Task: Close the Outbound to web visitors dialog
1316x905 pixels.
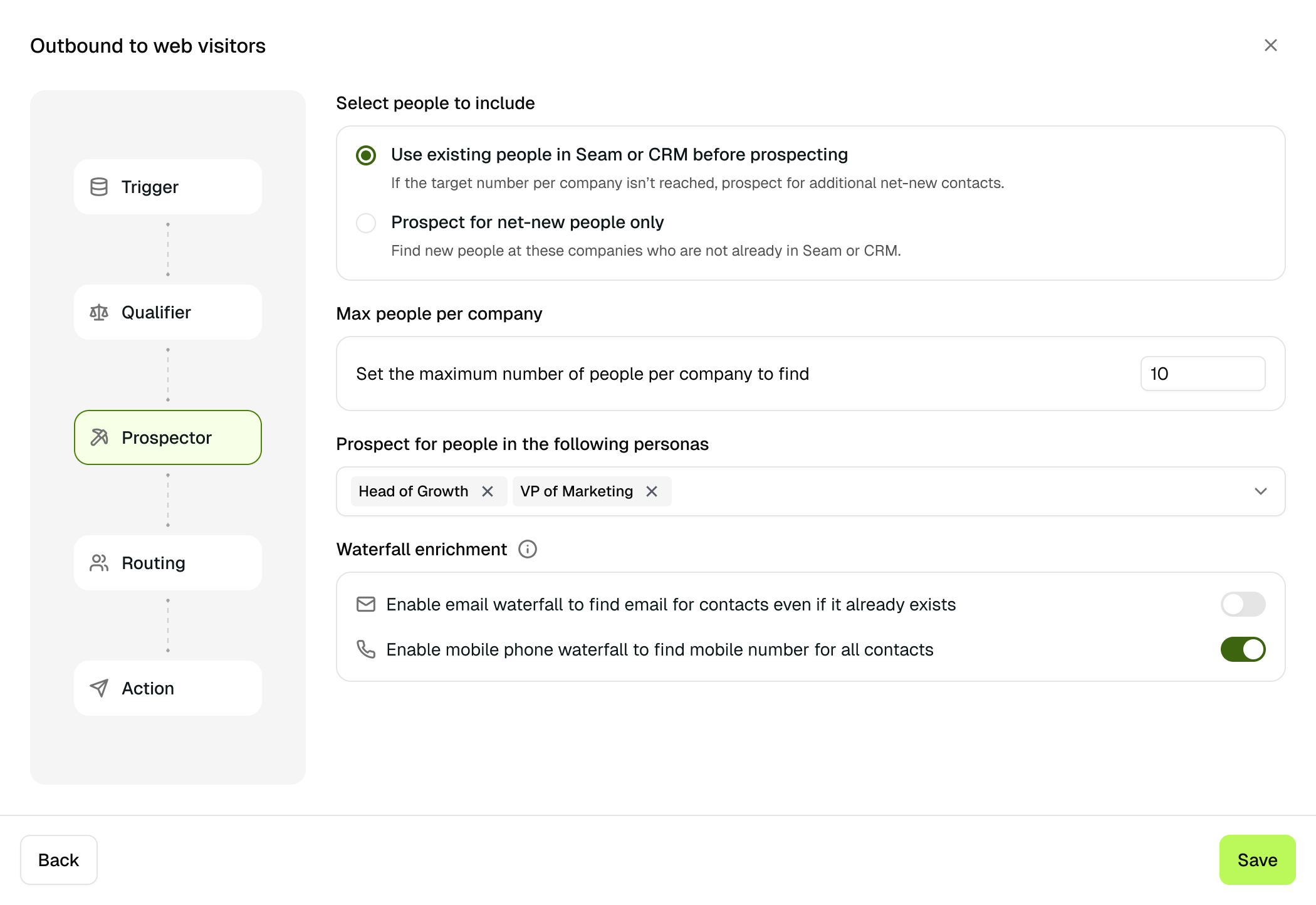Action: coord(1271,45)
